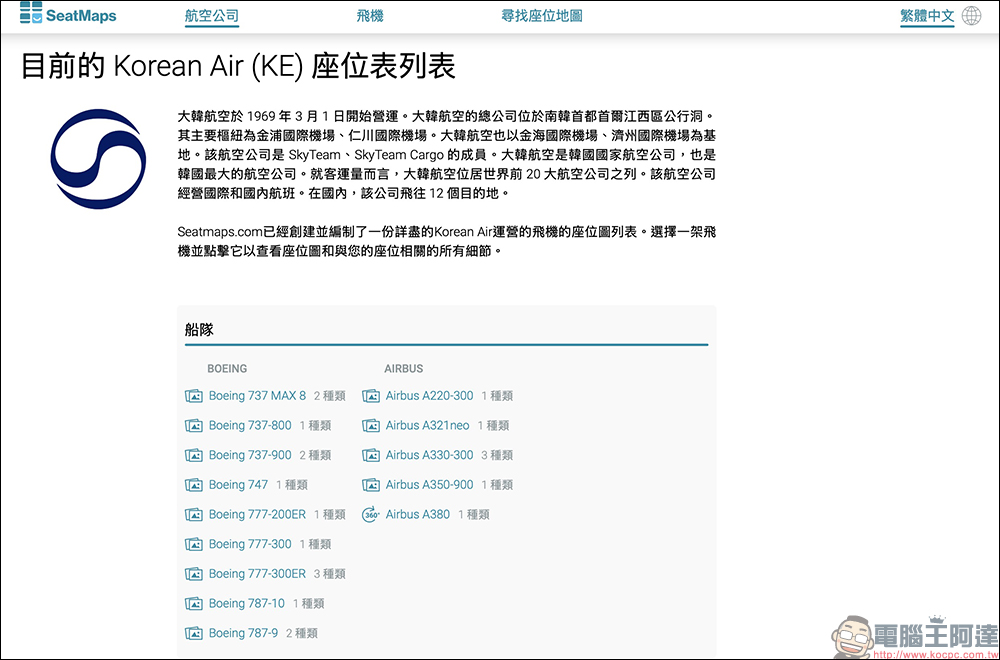Open Boeing 737-800 seat map link

point(250,425)
